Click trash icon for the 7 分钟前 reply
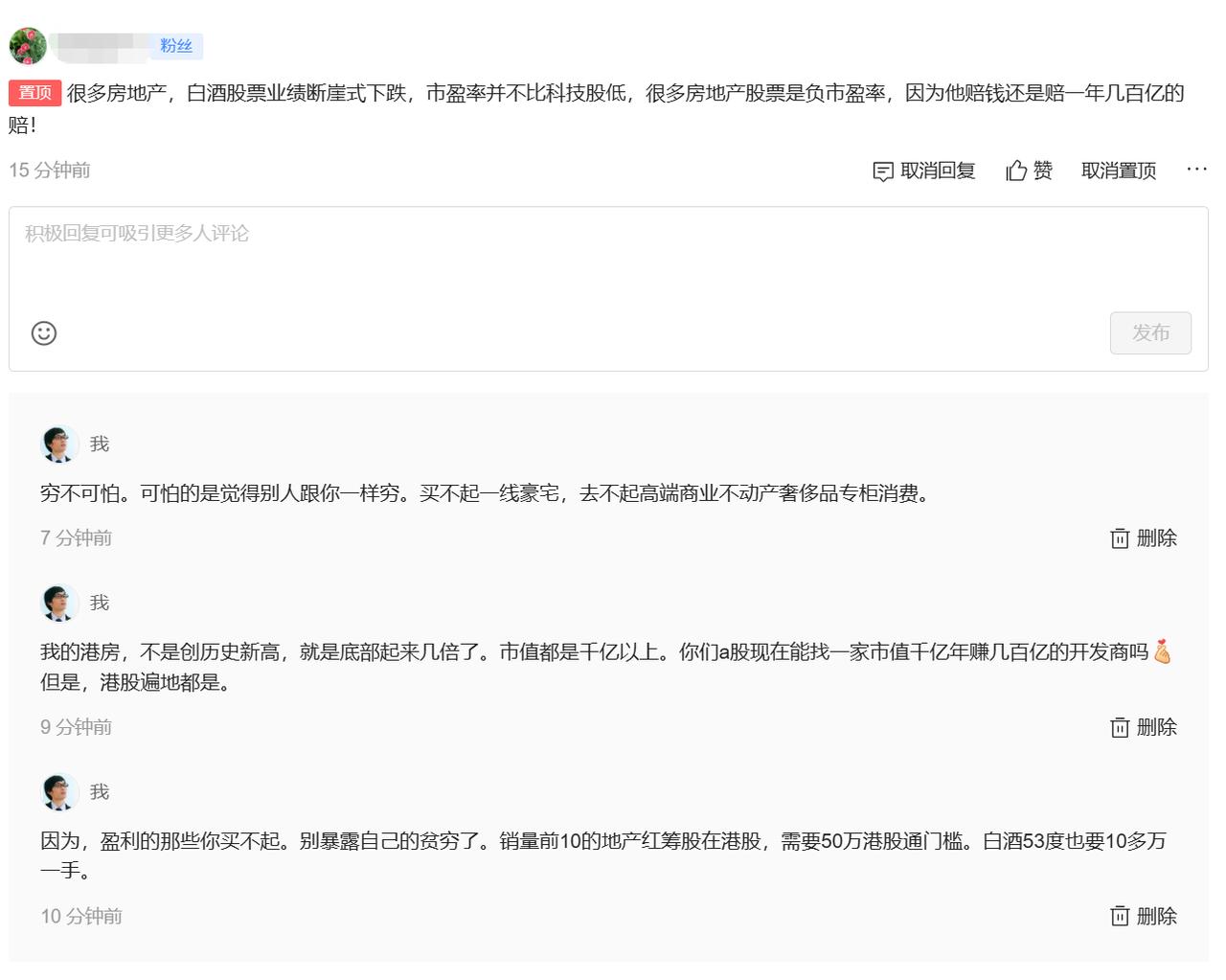The height and width of the screenshot is (980, 1226). (1120, 538)
